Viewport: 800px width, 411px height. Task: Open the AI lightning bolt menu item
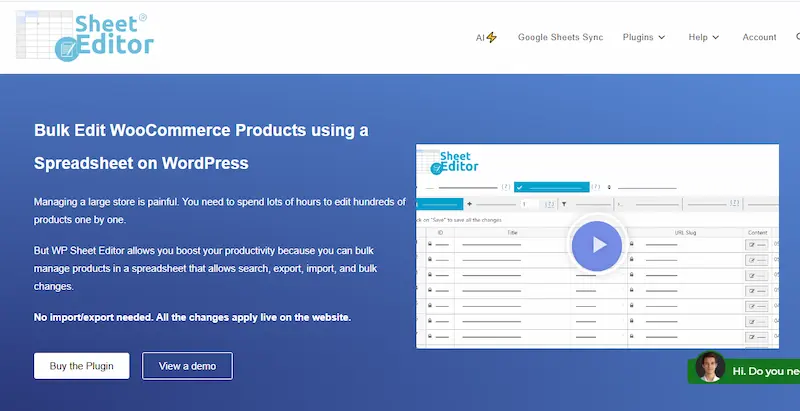click(486, 37)
